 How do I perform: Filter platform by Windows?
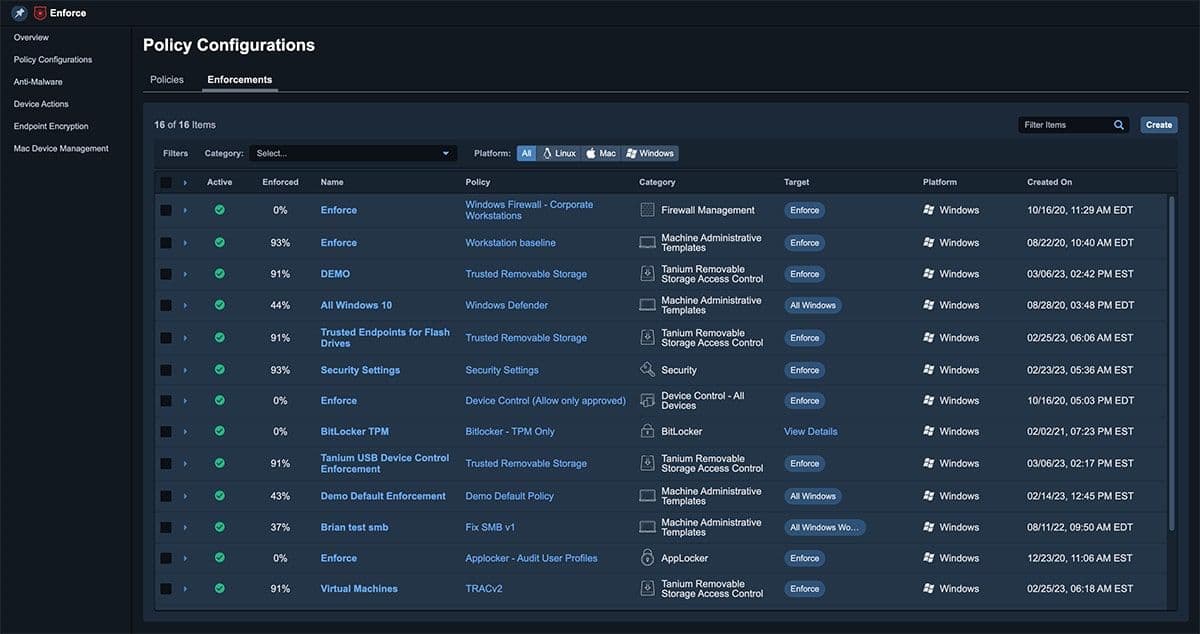[x=650, y=153]
